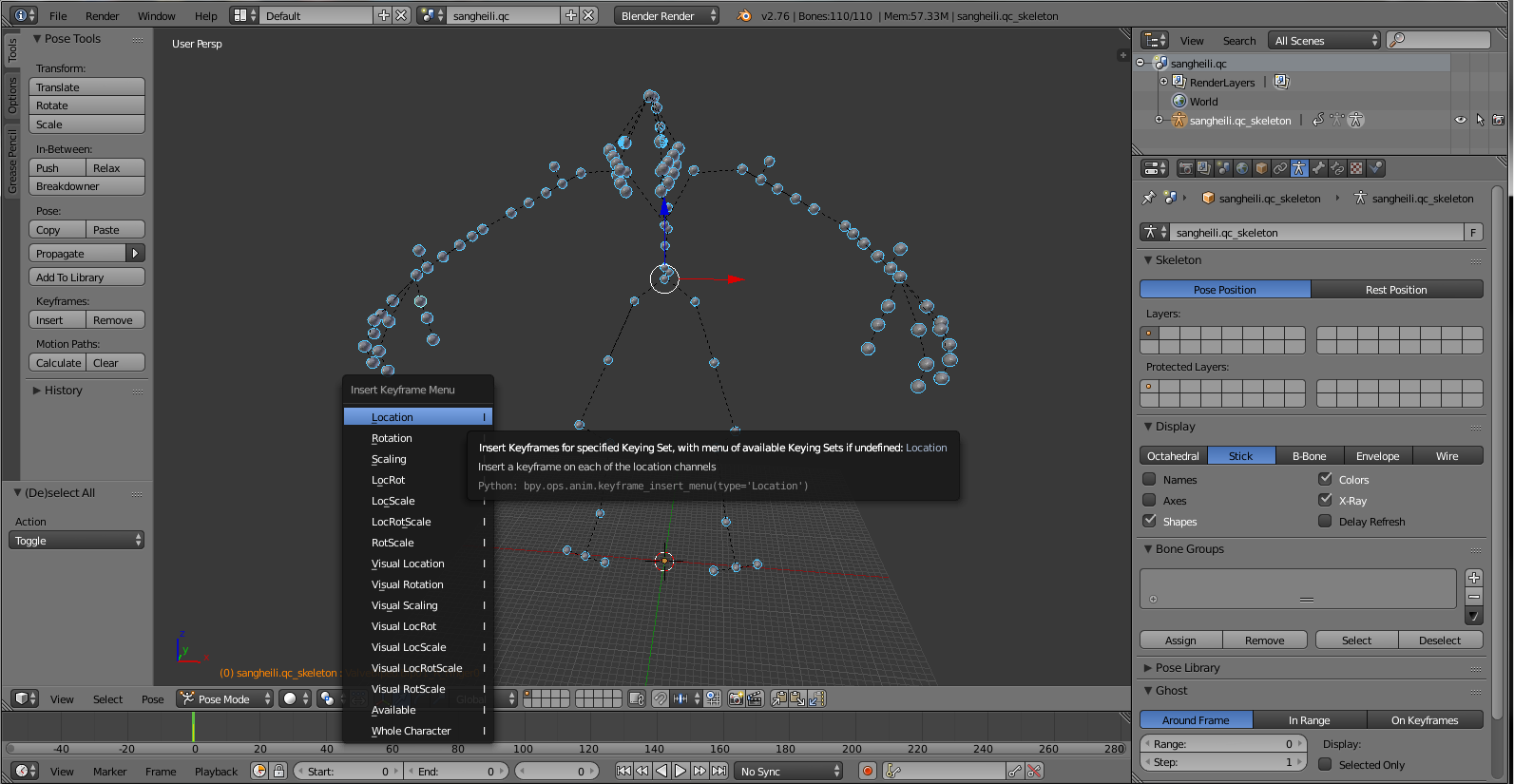
Task: Open the Render menu
Action: [103, 16]
